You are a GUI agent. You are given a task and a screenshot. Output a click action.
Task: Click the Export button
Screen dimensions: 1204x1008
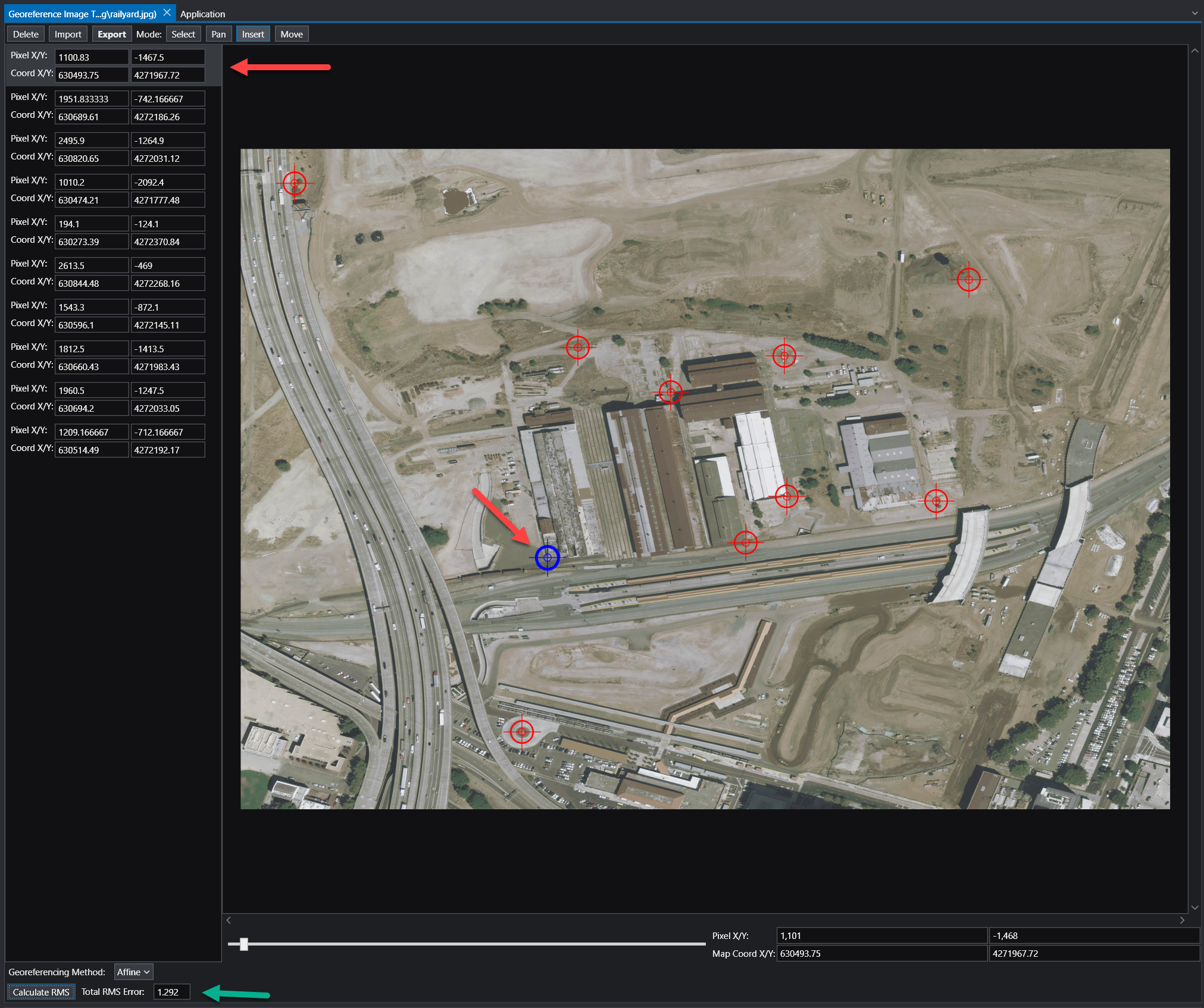tap(111, 35)
